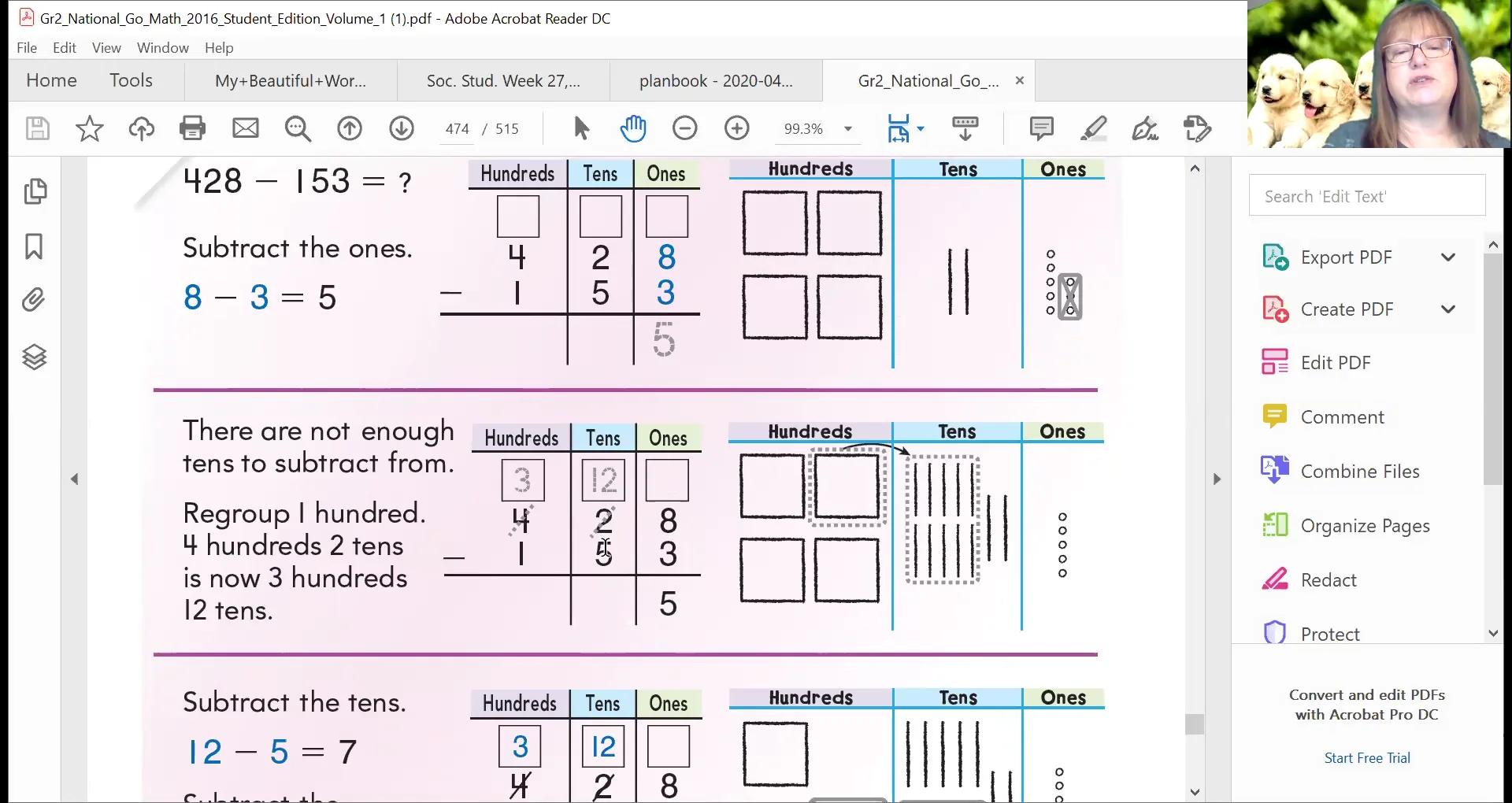Bookmark file with the star icon
This screenshot has width=1512, height=803.
point(89,128)
